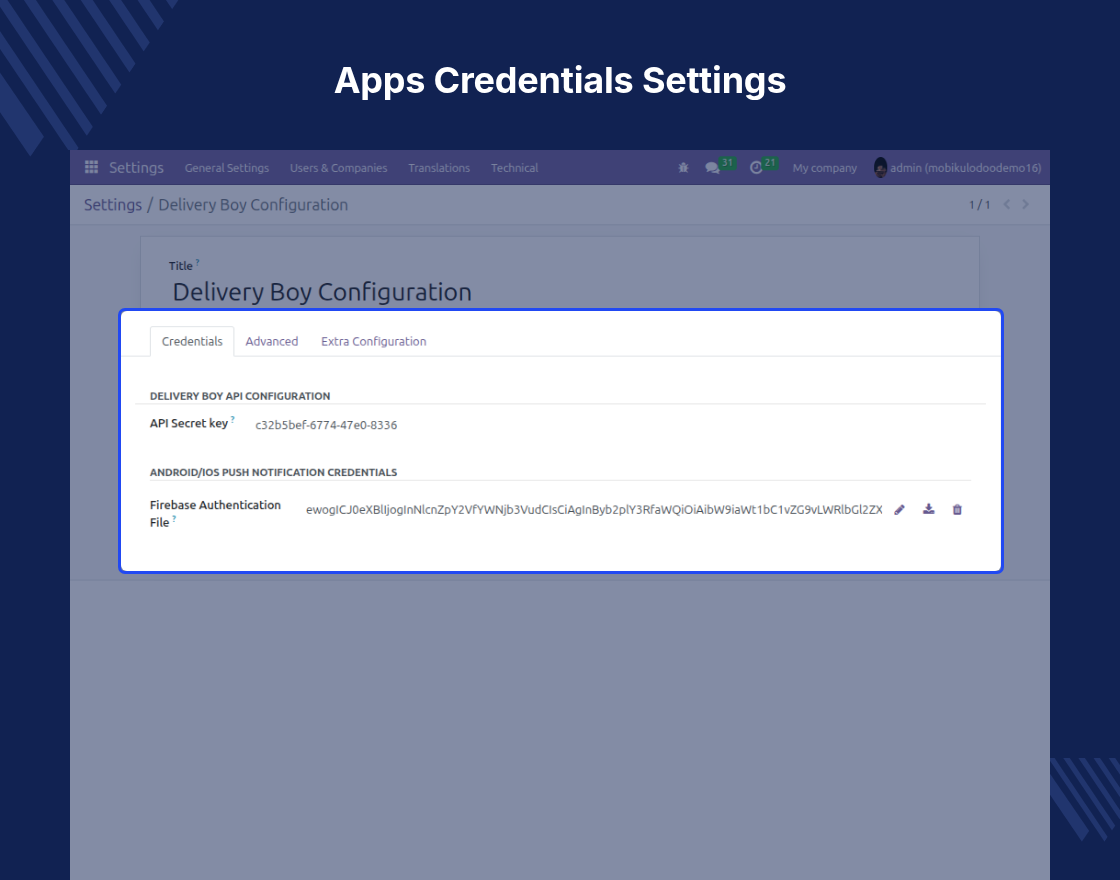
Task: Open the Users & Companies menu
Action: pos(339,168)
